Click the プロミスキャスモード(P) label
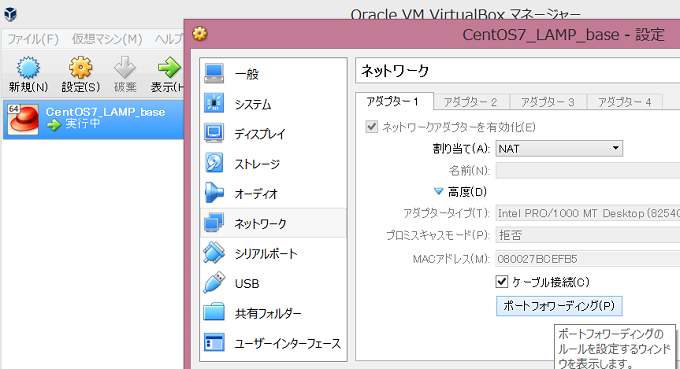The height and width of the screenshot is (369, 680). click(x=438, y=235)
